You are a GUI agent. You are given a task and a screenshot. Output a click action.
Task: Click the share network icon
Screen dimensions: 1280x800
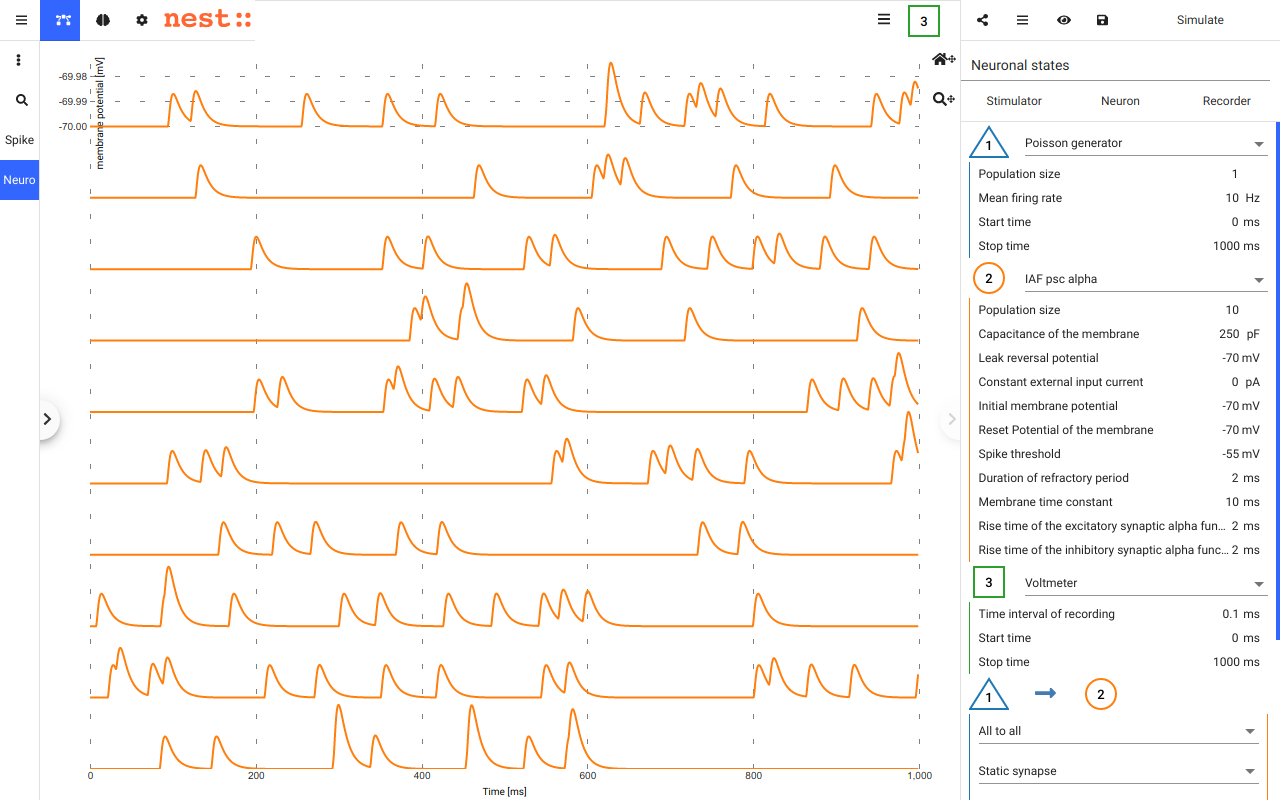982,20
